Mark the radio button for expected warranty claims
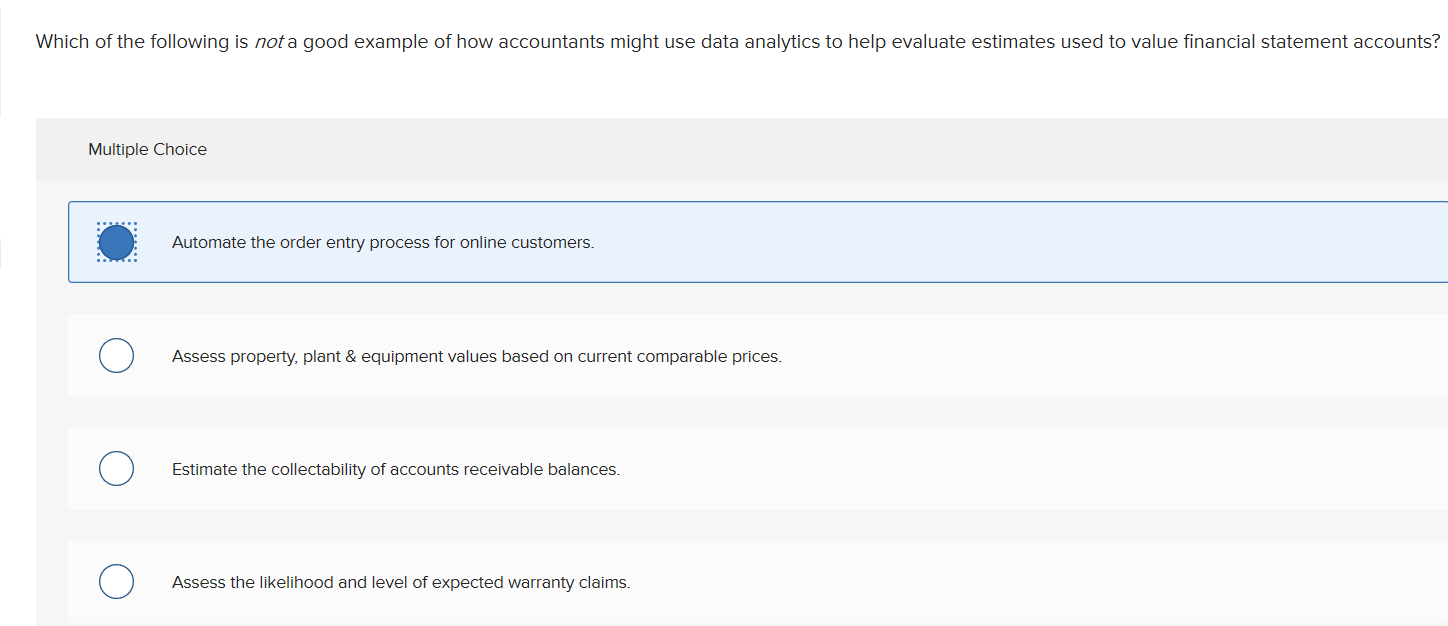The height and width of the screenshot is (626, 1448). point(117,582)
